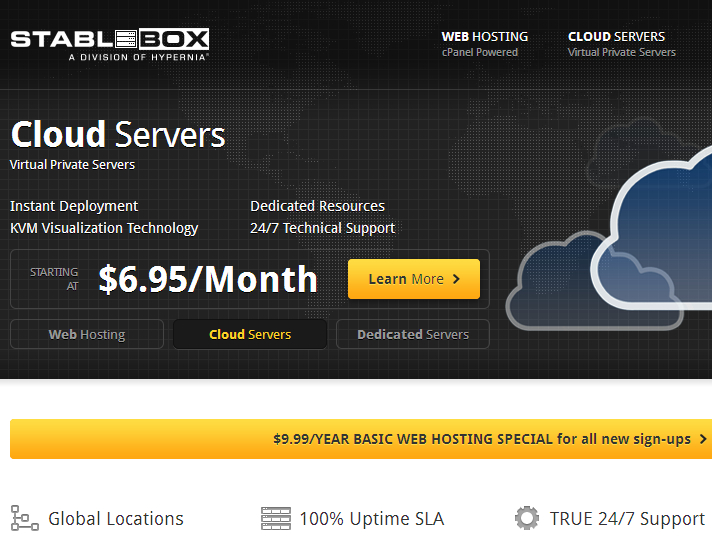Click the KVM Visualization Technology text
The height and width of the screenshot is (540, 712).
click(x=104, y=228)
